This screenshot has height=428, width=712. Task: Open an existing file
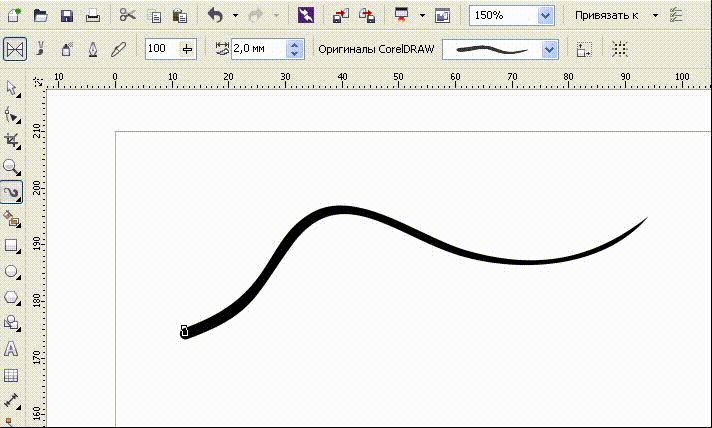tap(40, 15)
